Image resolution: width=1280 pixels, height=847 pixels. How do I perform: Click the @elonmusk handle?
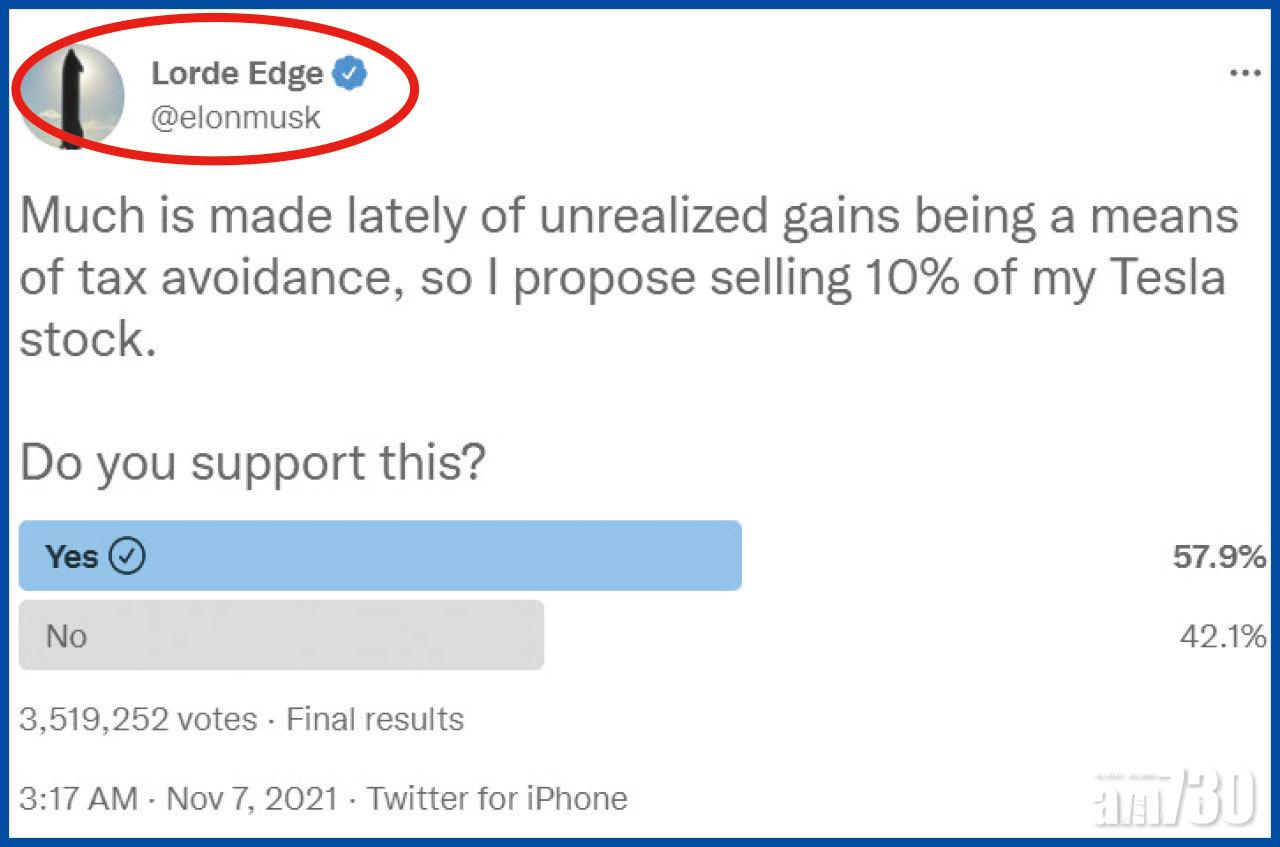coord(236,118)
